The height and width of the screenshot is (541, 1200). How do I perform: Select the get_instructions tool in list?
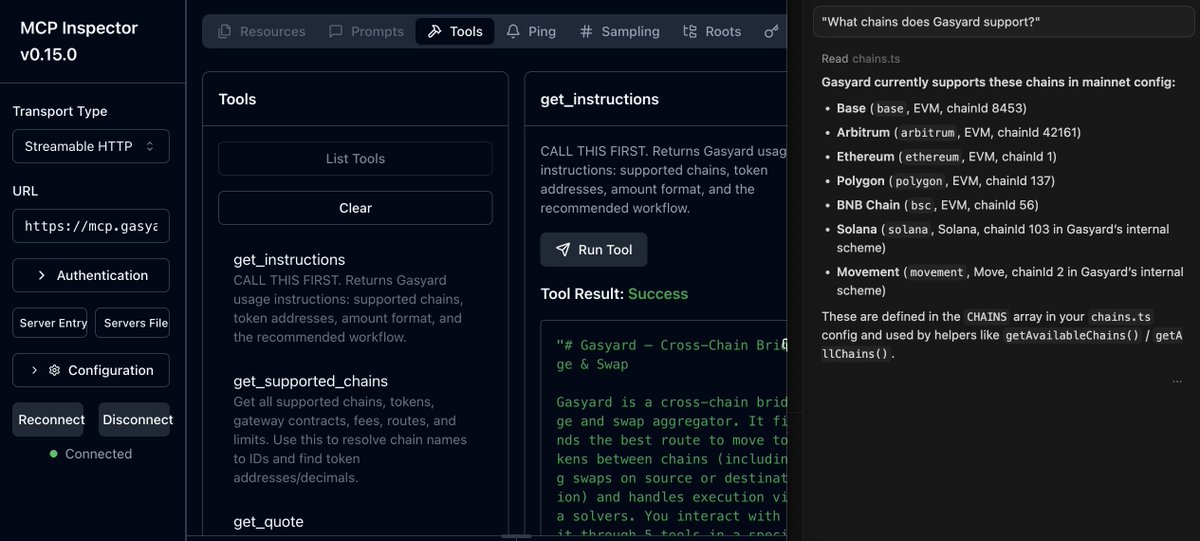coord(355,298)
